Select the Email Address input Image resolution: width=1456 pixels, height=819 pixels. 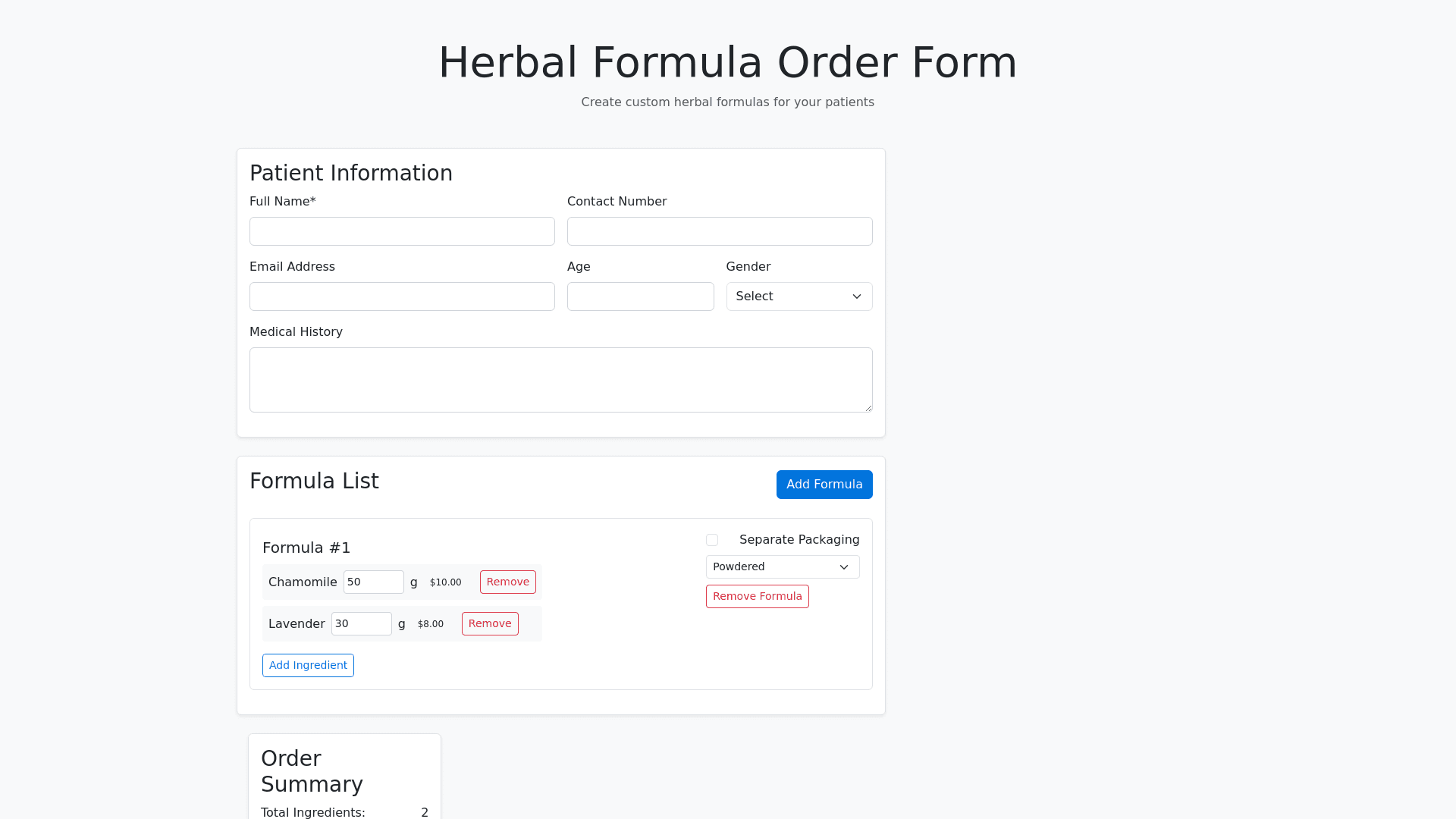[402, 297]
